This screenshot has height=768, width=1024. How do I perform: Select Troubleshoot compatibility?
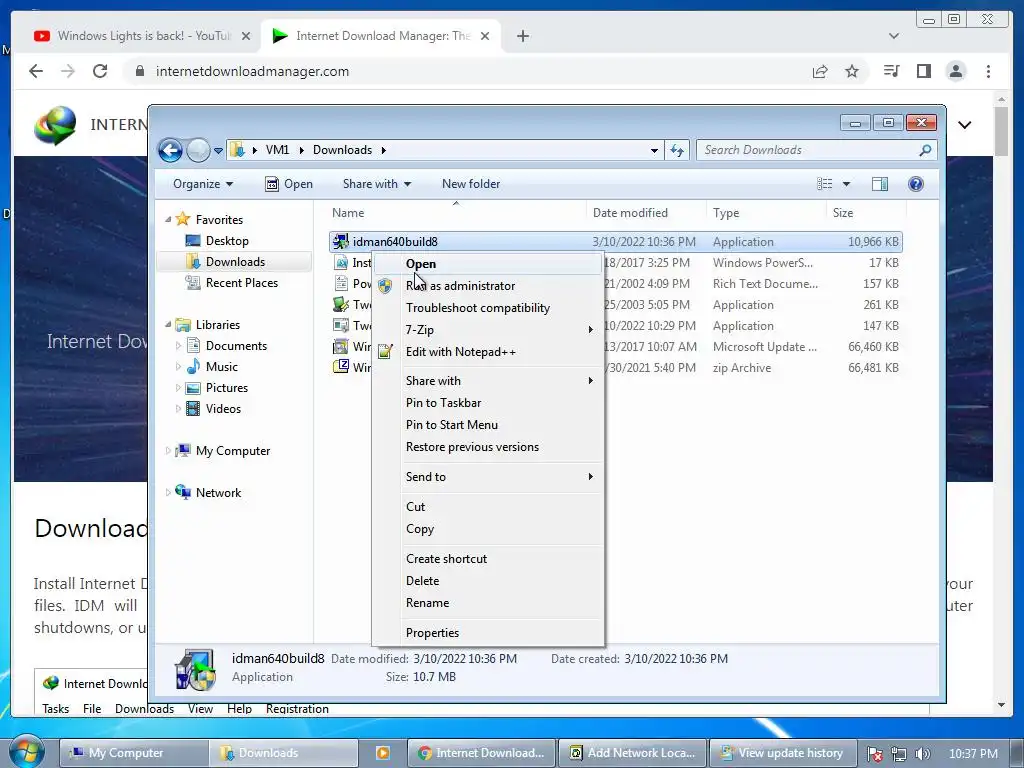pos(487,308)
